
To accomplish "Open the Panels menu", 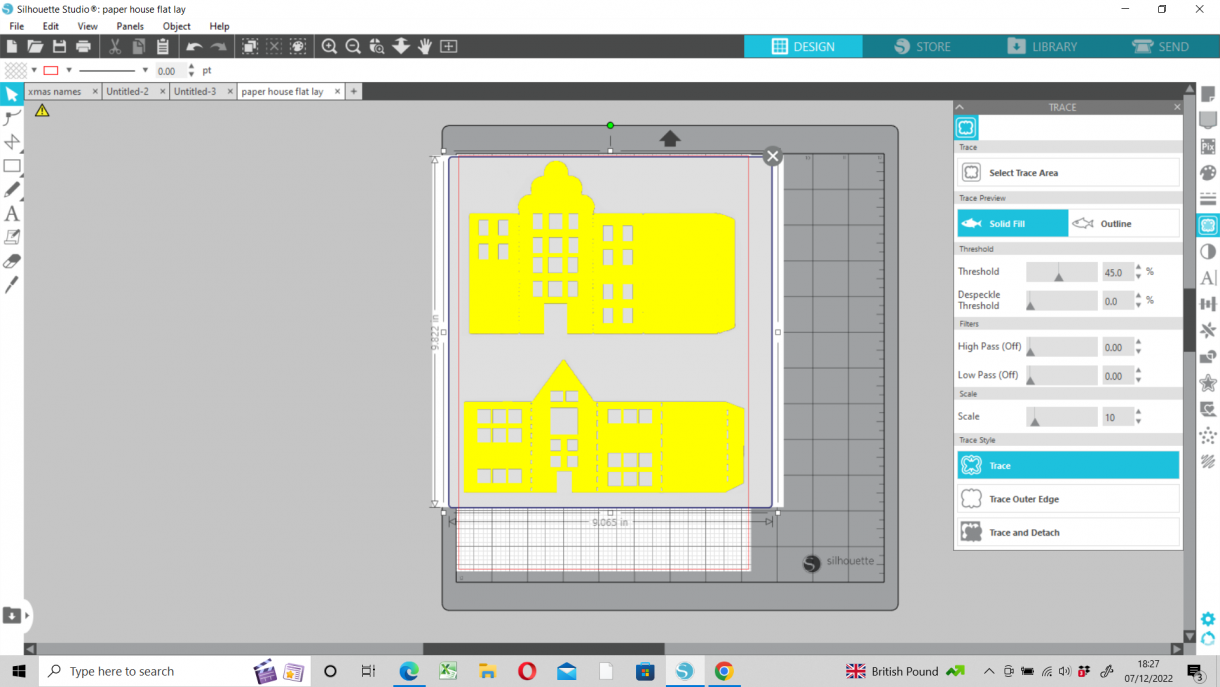I will click(130, 26).
